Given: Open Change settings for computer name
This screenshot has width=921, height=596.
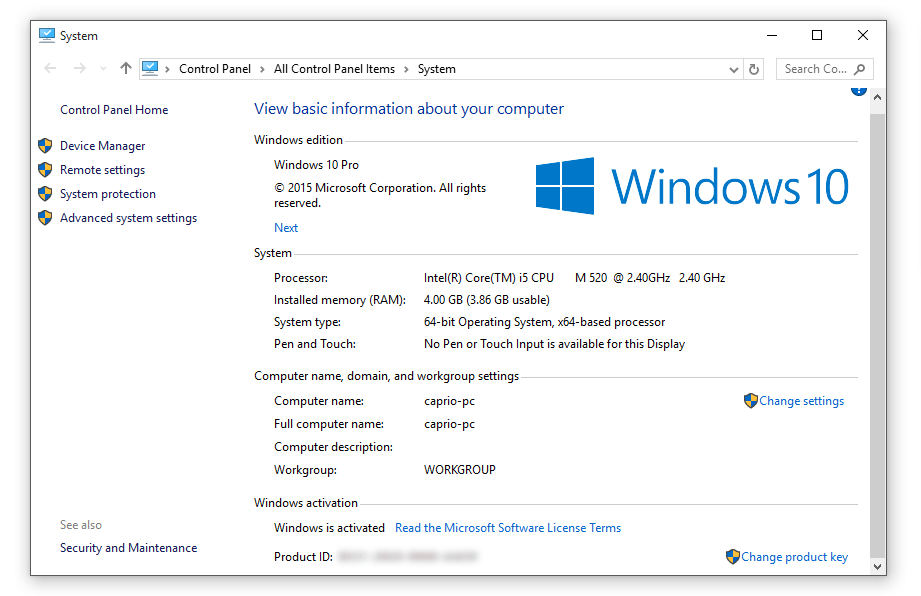Looking at the screenshot, I should point(801,401).
